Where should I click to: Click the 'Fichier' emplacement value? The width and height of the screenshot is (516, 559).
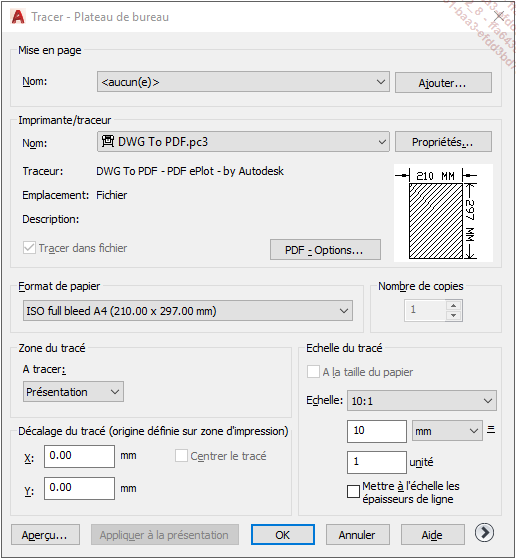pyautogui.click(x=112, y=195)
